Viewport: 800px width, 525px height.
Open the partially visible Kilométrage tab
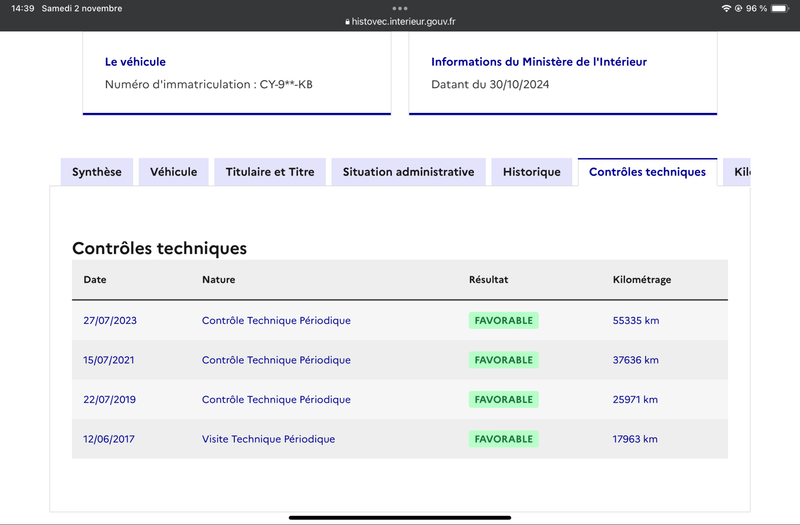coord(737,172)
